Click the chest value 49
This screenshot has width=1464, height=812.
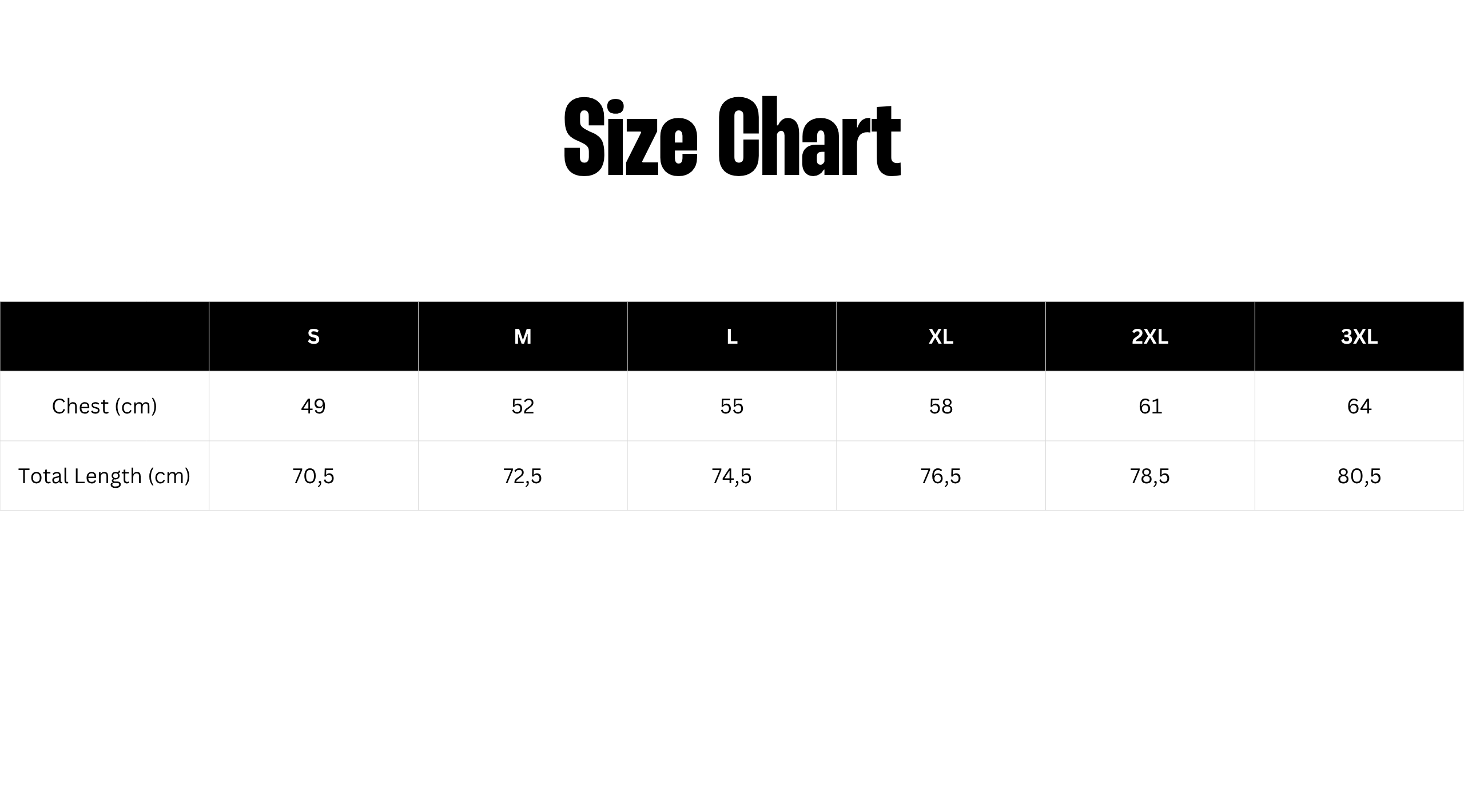click(313, 407)
